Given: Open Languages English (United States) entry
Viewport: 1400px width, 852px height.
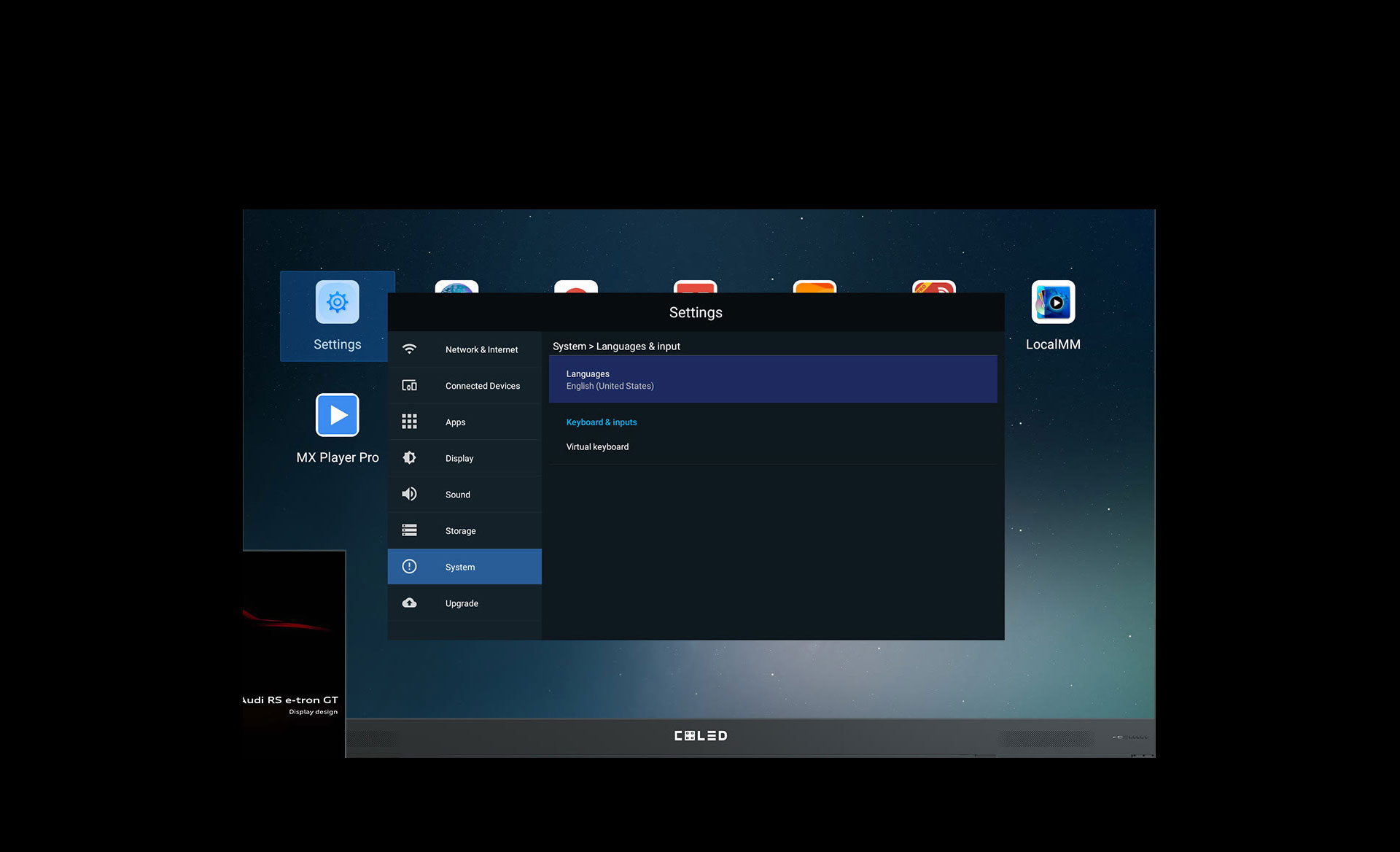Looking at the screenshot, I should click(772, 379).
